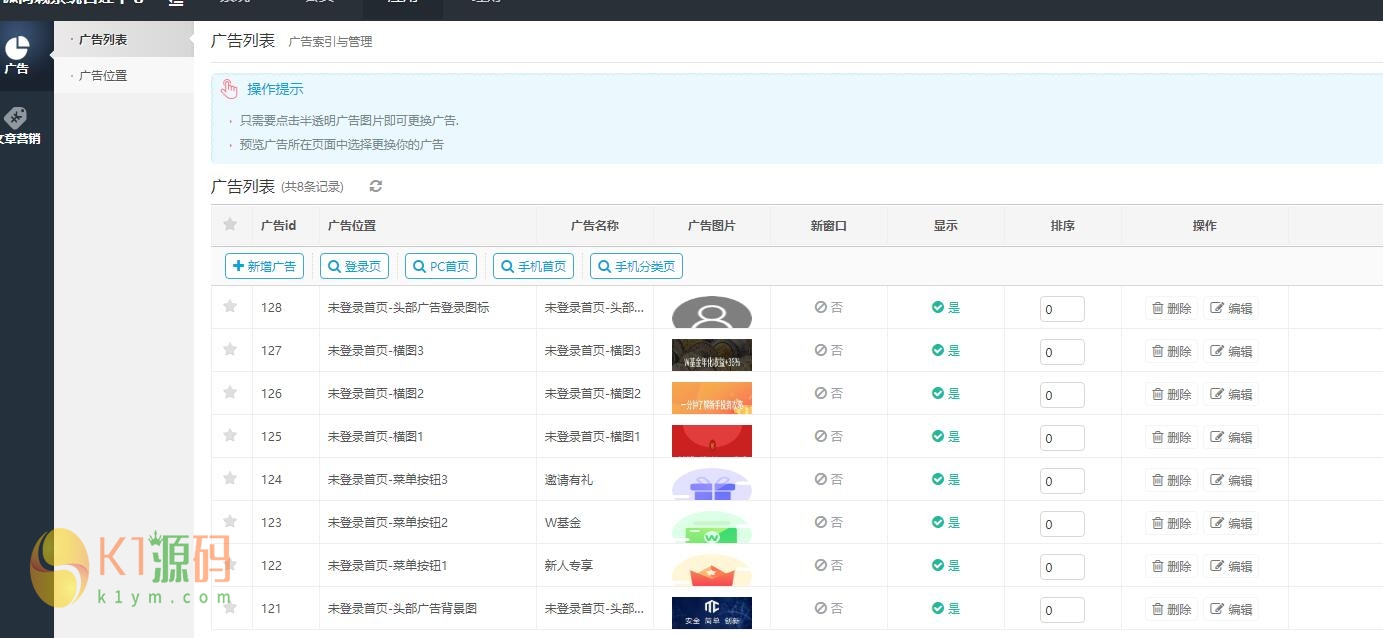Open the 广告 sidebar pie-chart icon
1383x638 pixels.
click(17, 49)
